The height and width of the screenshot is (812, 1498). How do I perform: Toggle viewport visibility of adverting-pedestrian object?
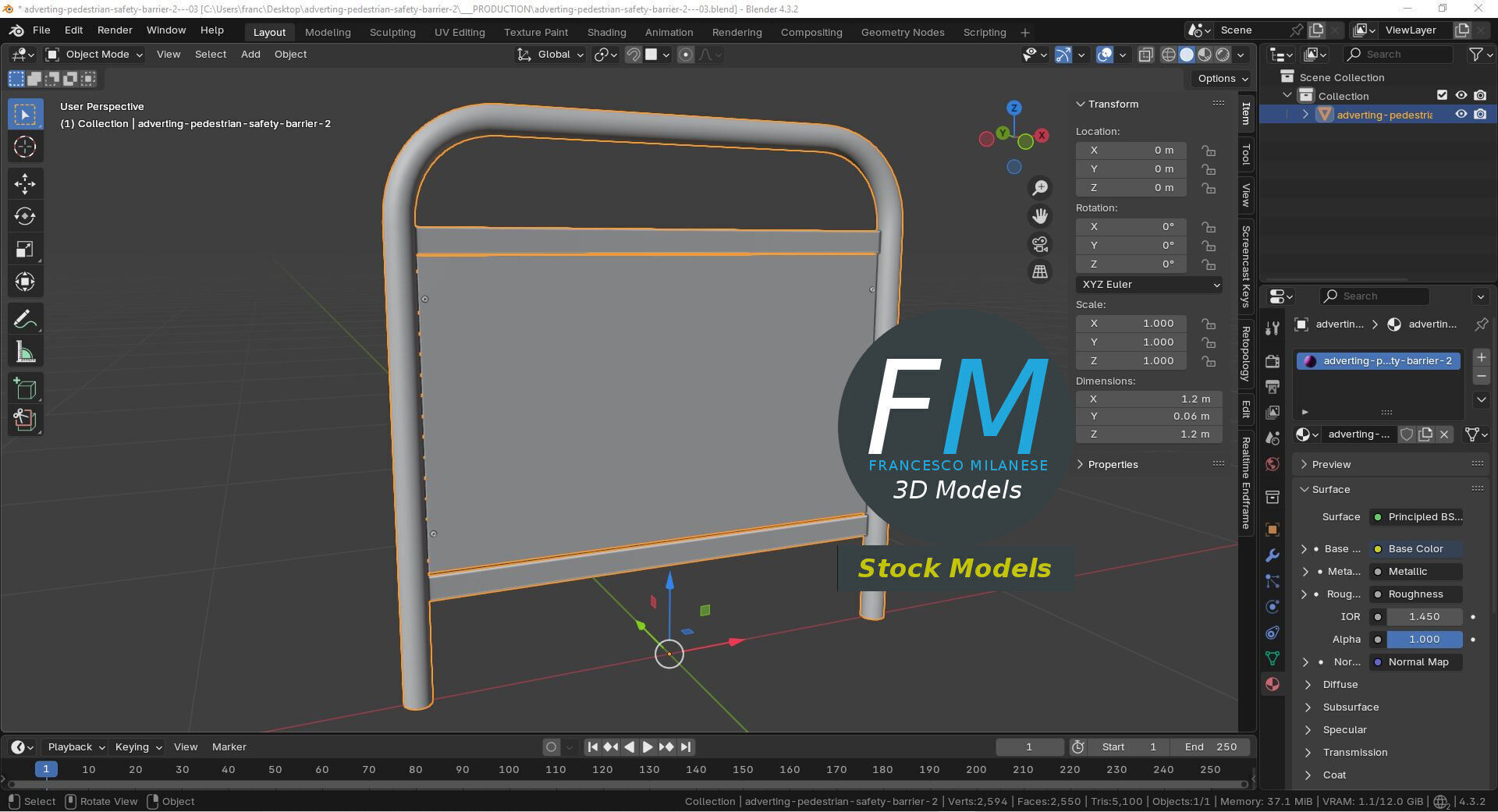(x=1461, y=114)
